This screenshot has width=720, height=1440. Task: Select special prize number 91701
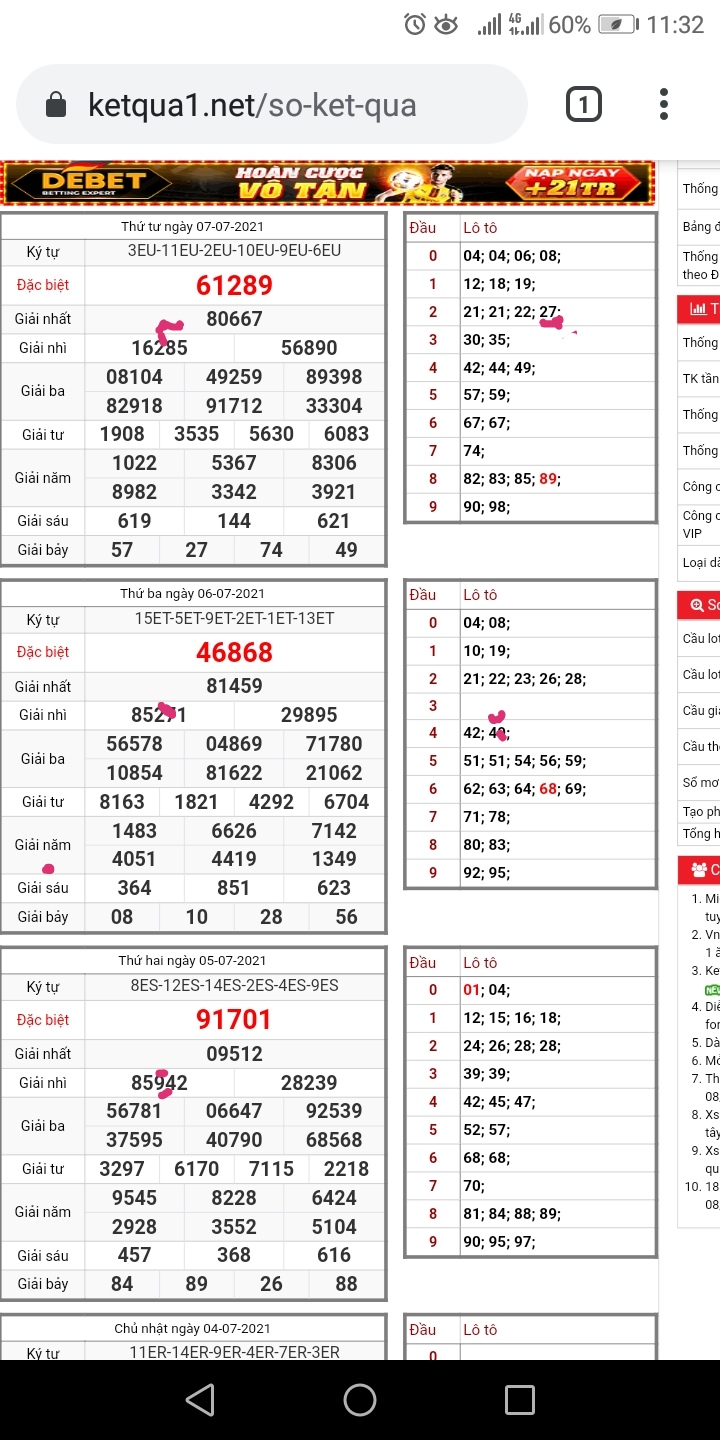[x=234, y=1019]
